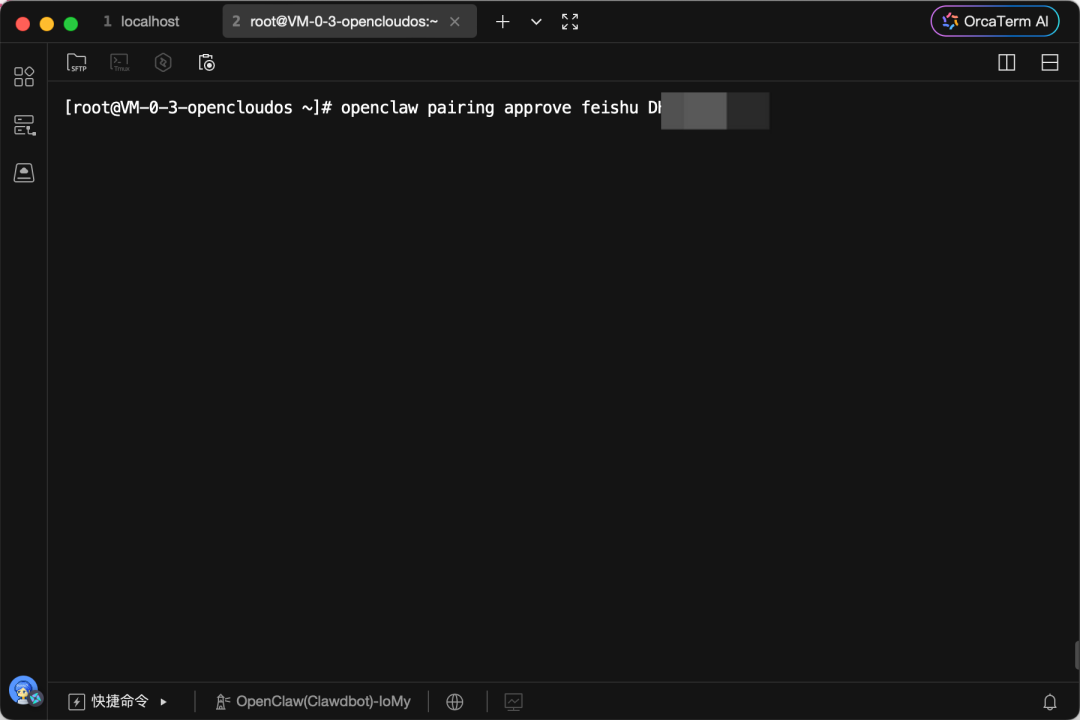Viewport: 1080px width, 720px height.
Task: Open the apps grid in sidebar
Action: coord(24,76)
